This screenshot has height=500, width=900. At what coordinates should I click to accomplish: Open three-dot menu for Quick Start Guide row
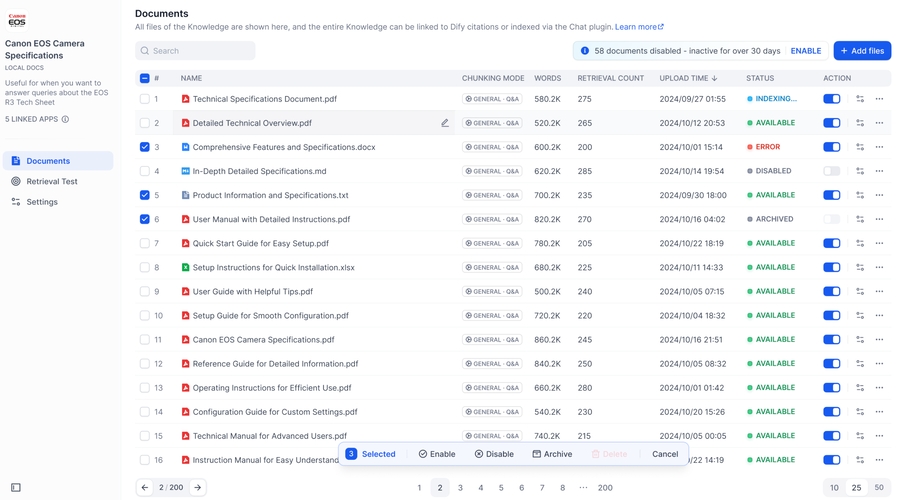879,243
